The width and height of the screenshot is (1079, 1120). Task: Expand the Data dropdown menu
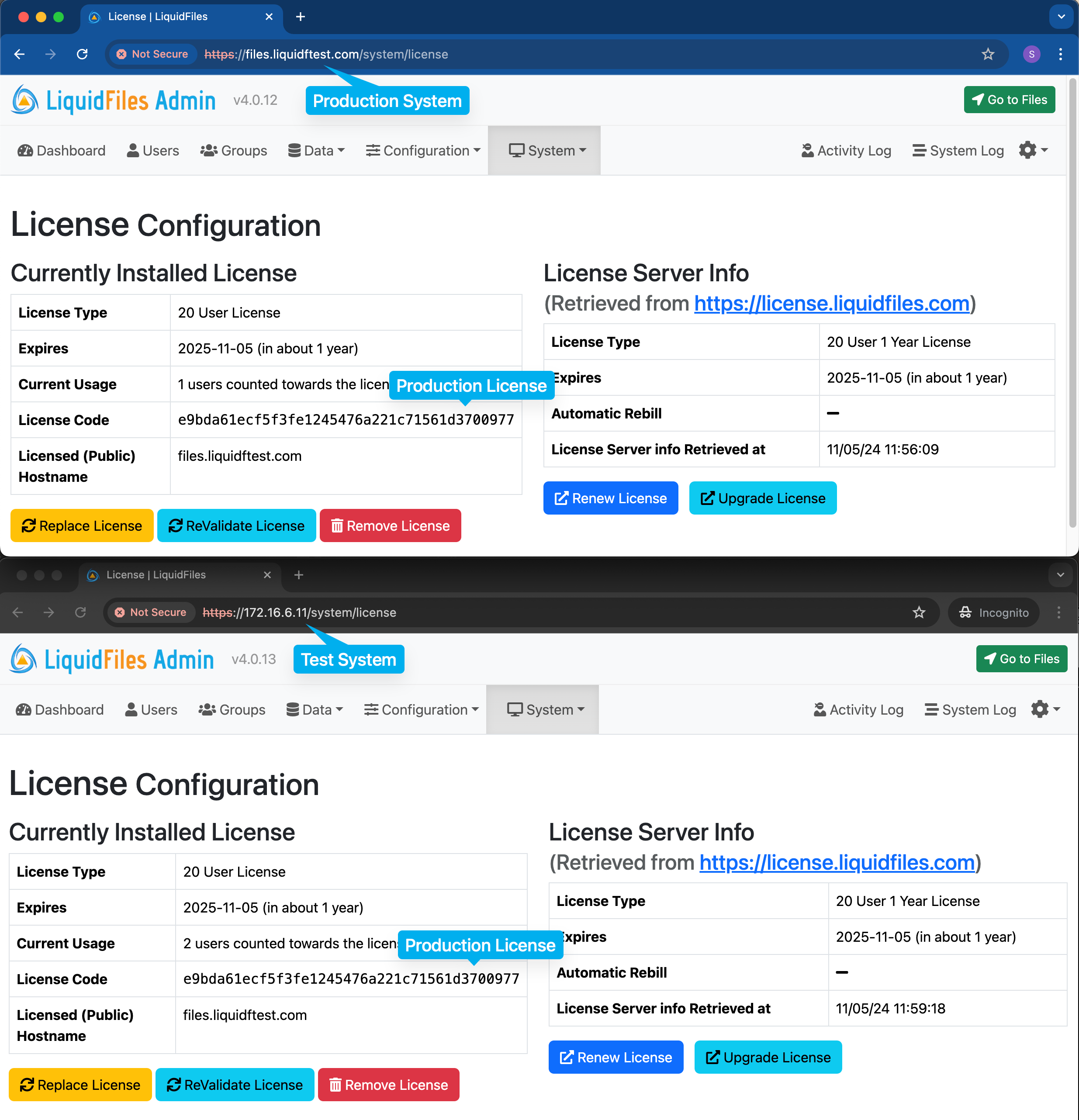click(317, 150)
